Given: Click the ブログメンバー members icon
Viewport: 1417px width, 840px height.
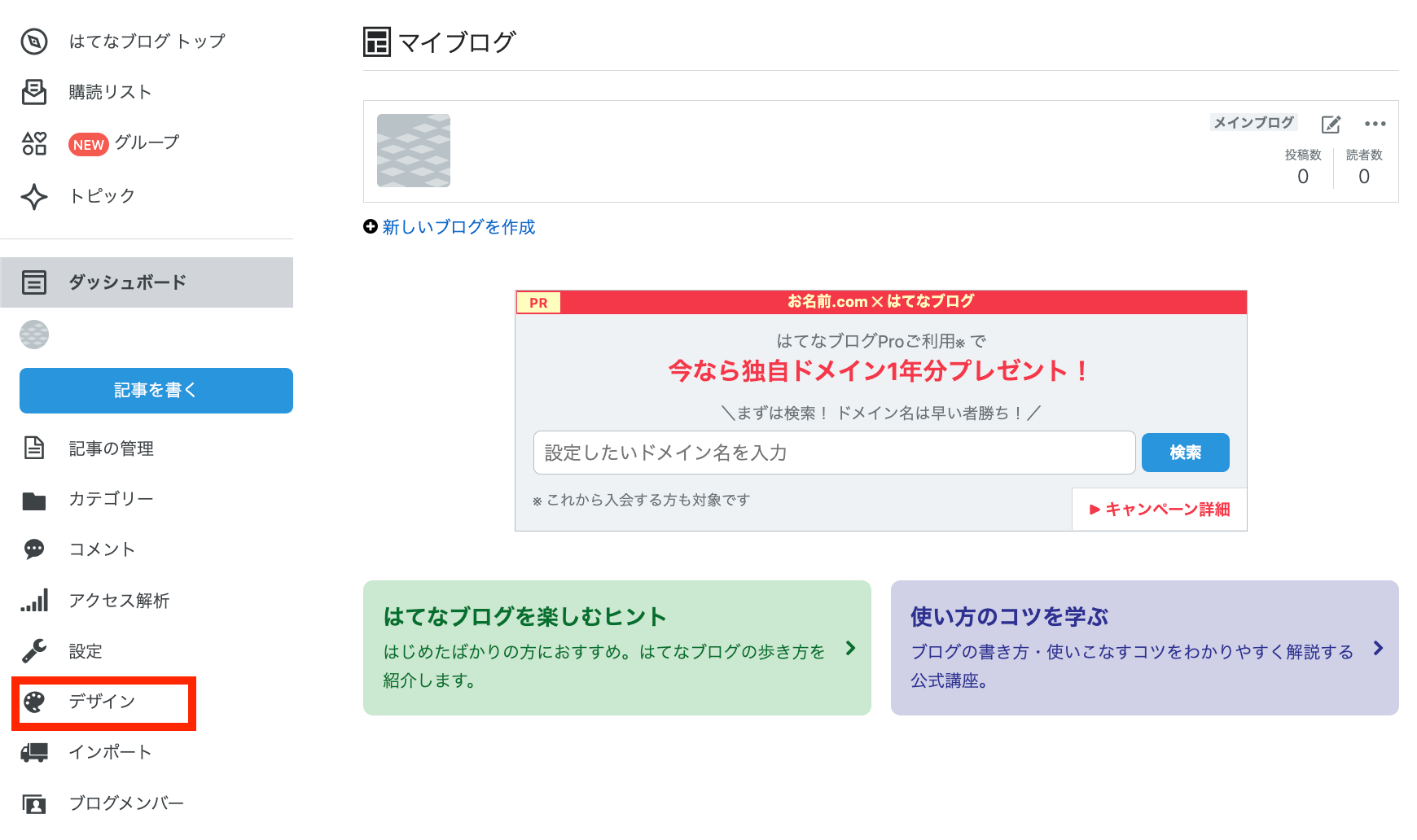Looking at the screenshot, I should pos(34,804).
